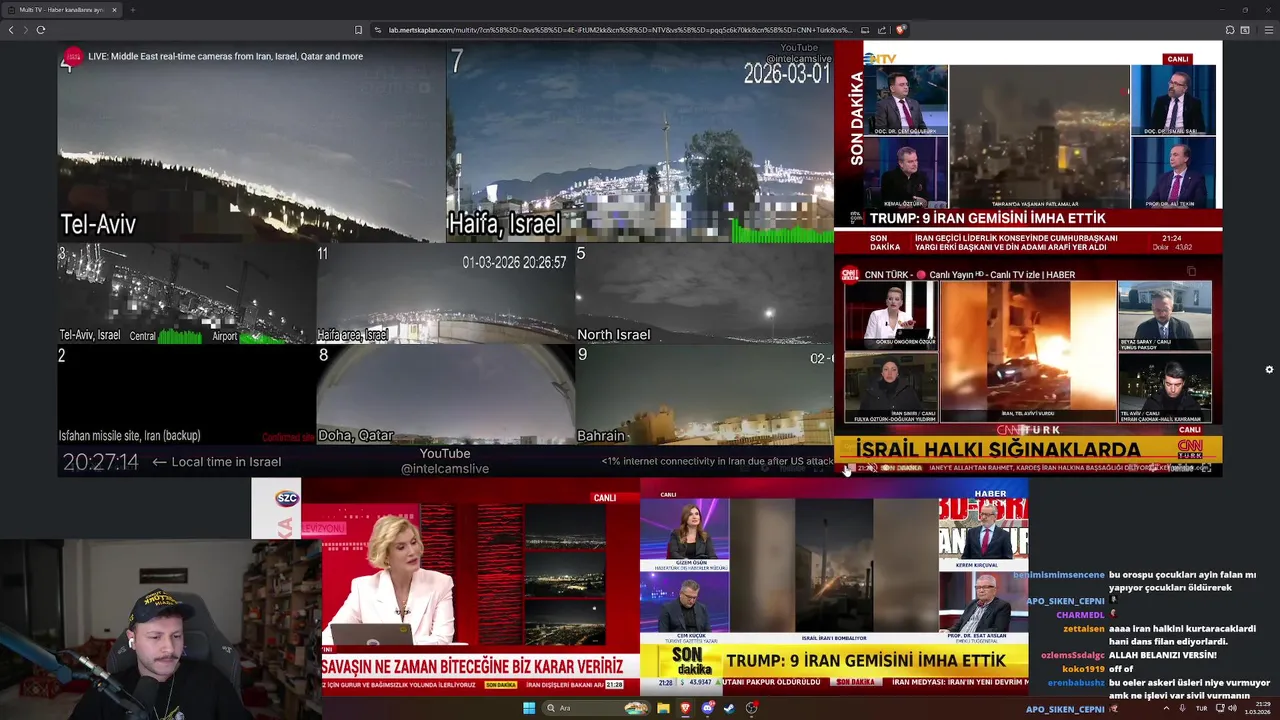The image size is (1280, 720).
Task: Share this page from address bar
Action: pos(882,30)
